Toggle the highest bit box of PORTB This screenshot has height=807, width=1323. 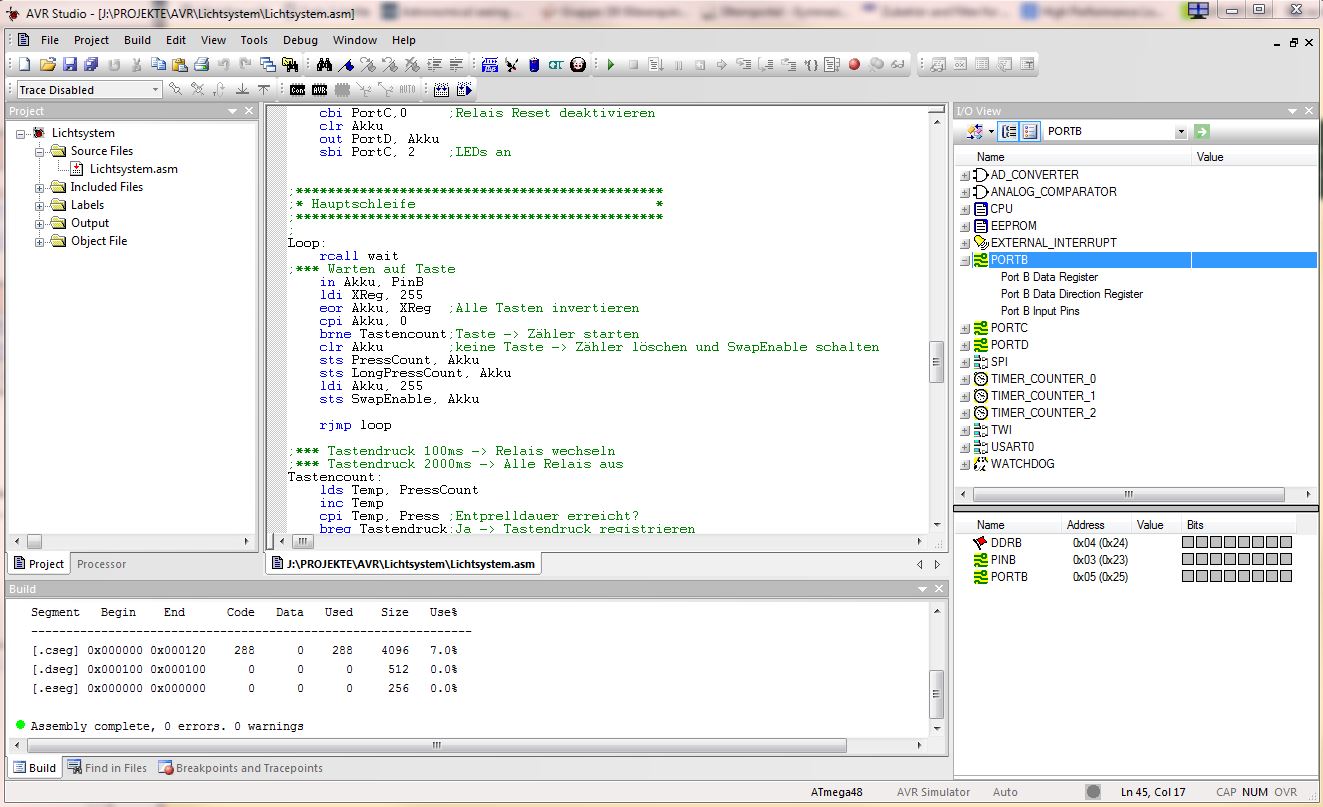click(1188, 576)
